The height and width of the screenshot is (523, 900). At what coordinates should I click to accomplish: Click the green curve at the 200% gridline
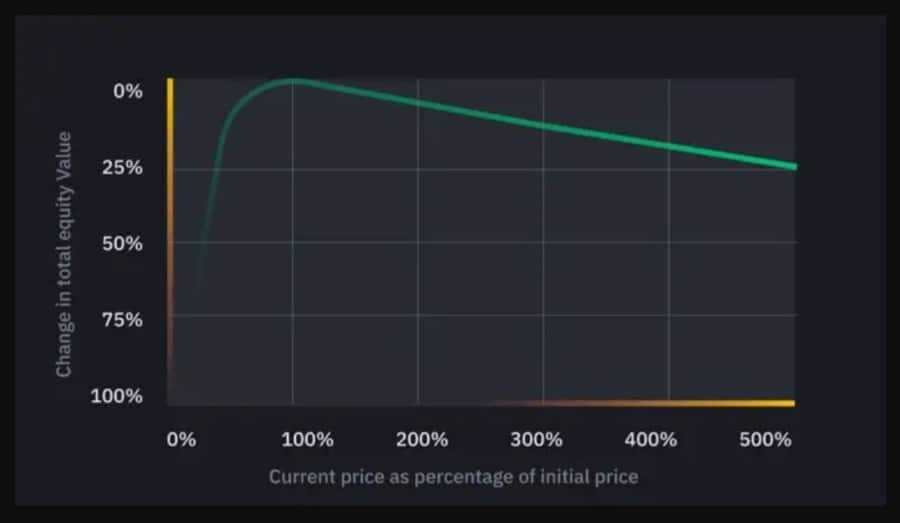tap(418, 103)
